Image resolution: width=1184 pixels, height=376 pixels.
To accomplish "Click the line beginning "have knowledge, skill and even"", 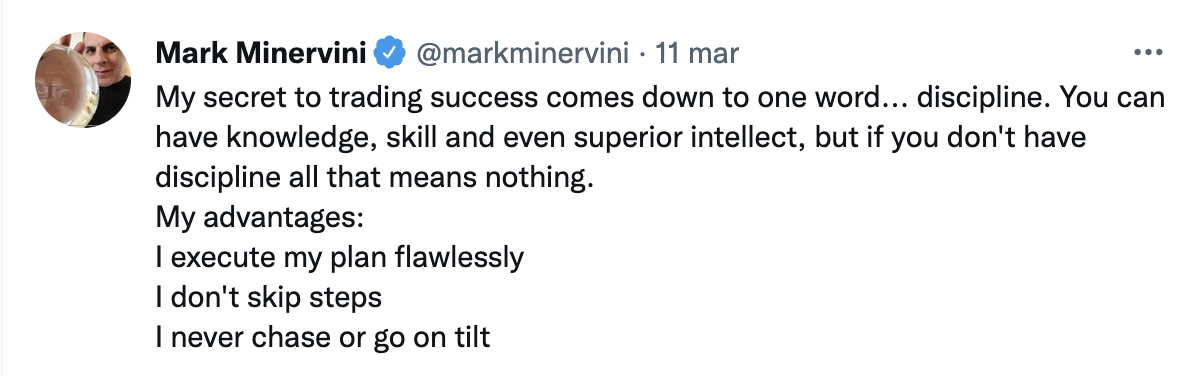I will click(621, 137).
